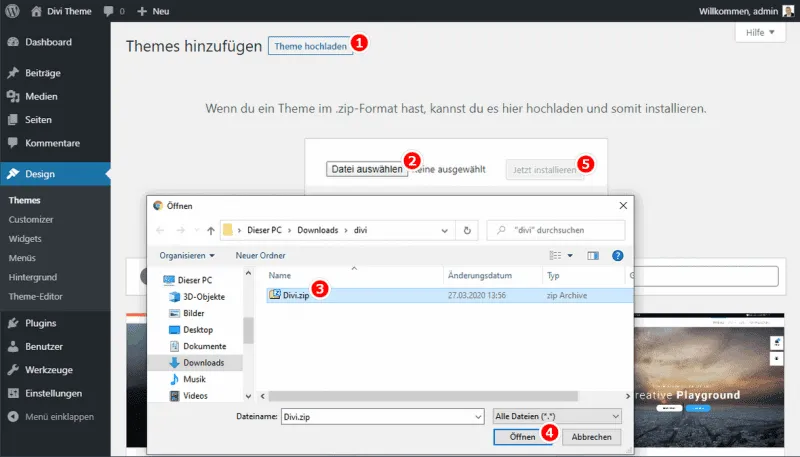This screenshot has height=457, width=800.
Task: Click Jetzt installieren button
Action: [544, 170]
